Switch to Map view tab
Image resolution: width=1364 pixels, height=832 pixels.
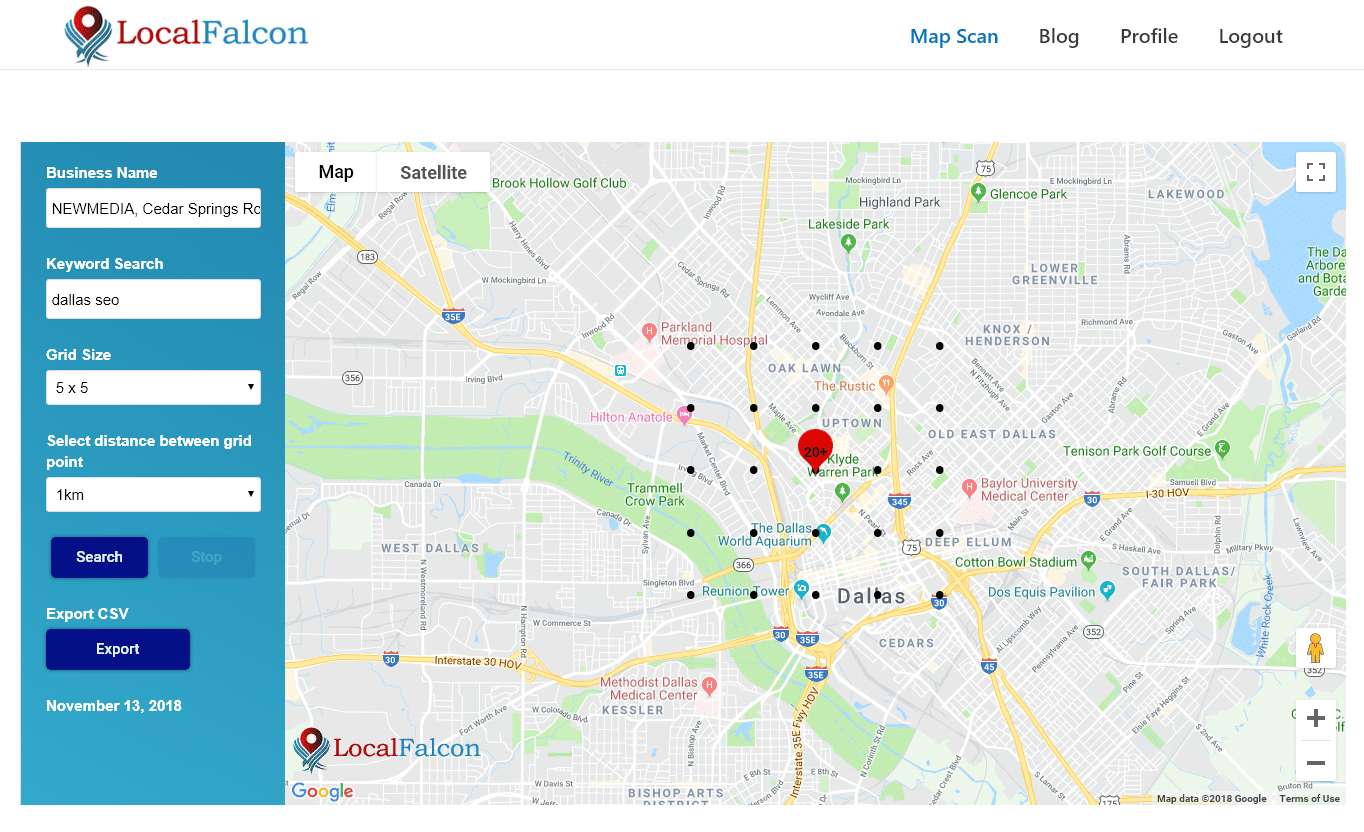[336, 172]
